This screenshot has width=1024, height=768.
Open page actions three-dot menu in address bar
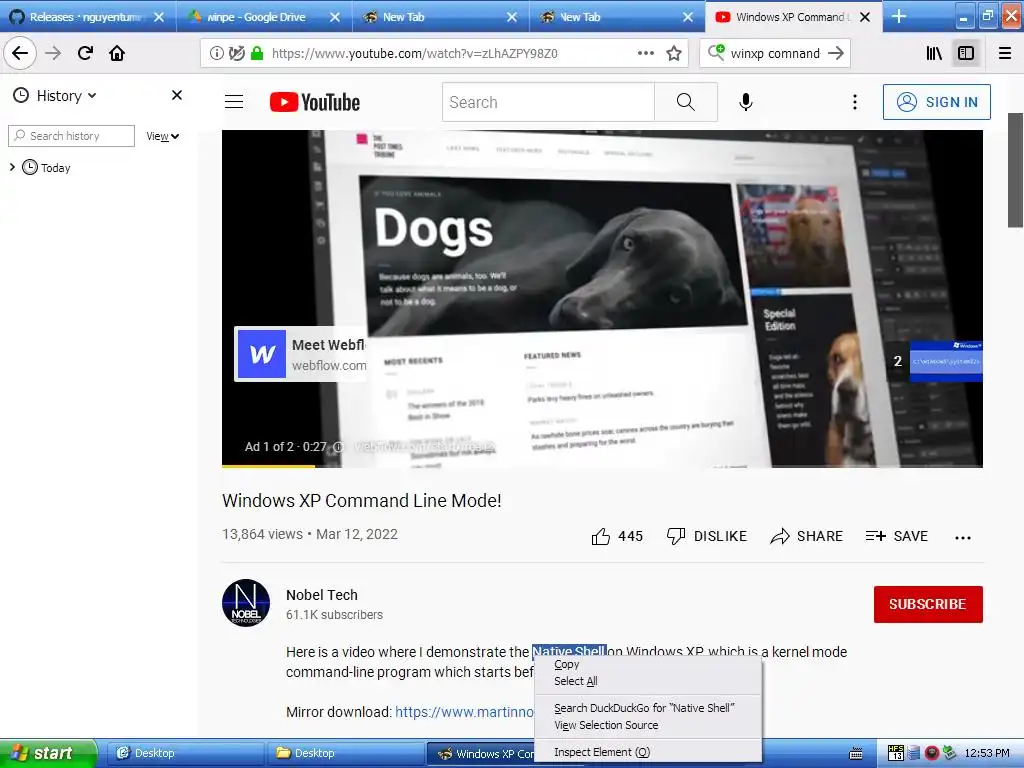(645, 53)
